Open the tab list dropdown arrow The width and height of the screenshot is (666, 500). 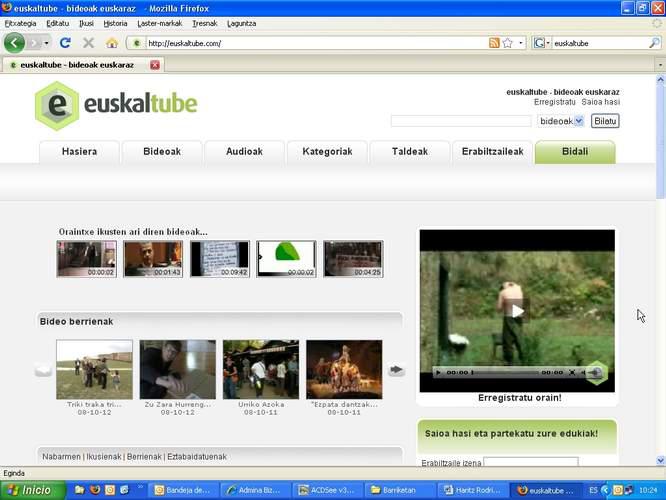coord(660,65)
